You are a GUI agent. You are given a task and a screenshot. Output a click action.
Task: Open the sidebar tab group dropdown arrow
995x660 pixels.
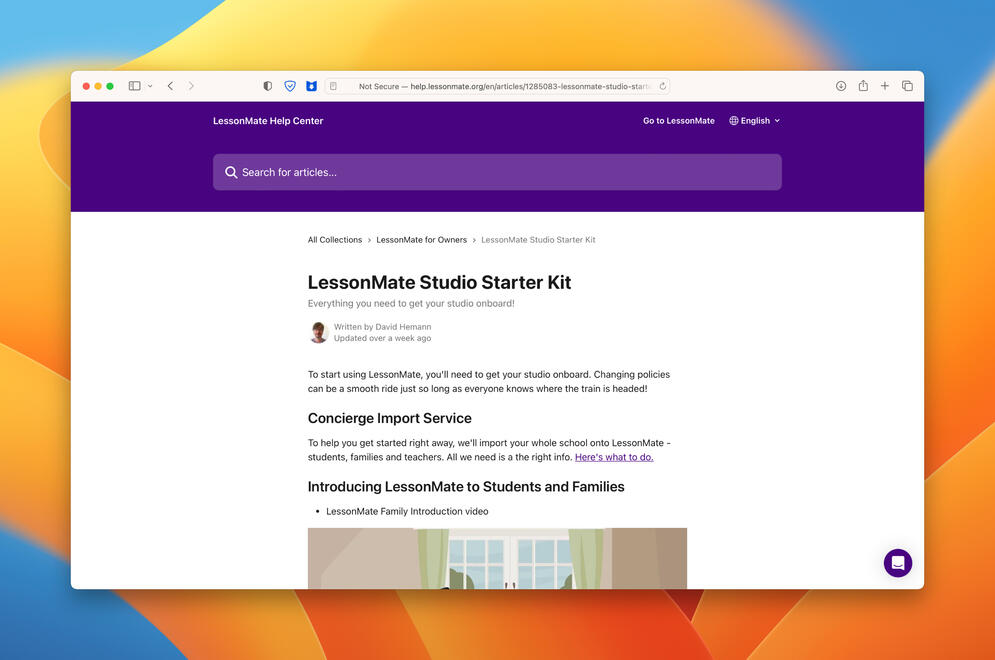[x=150, y=86]
